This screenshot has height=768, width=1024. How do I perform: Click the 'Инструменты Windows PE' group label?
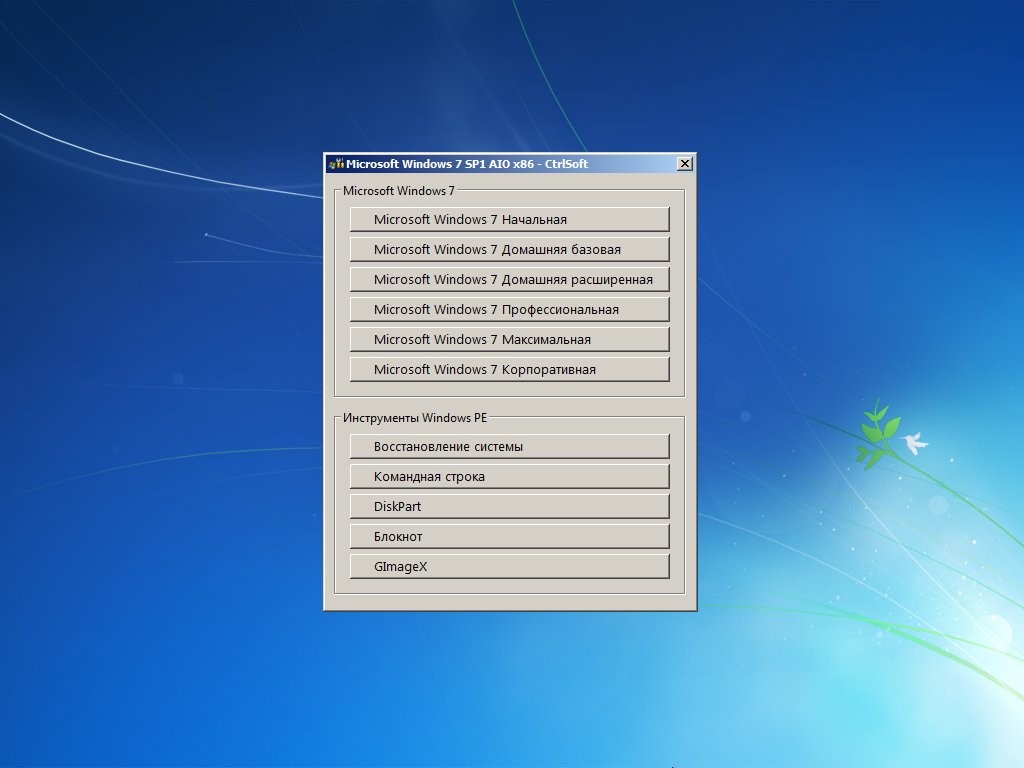(415, 418)
